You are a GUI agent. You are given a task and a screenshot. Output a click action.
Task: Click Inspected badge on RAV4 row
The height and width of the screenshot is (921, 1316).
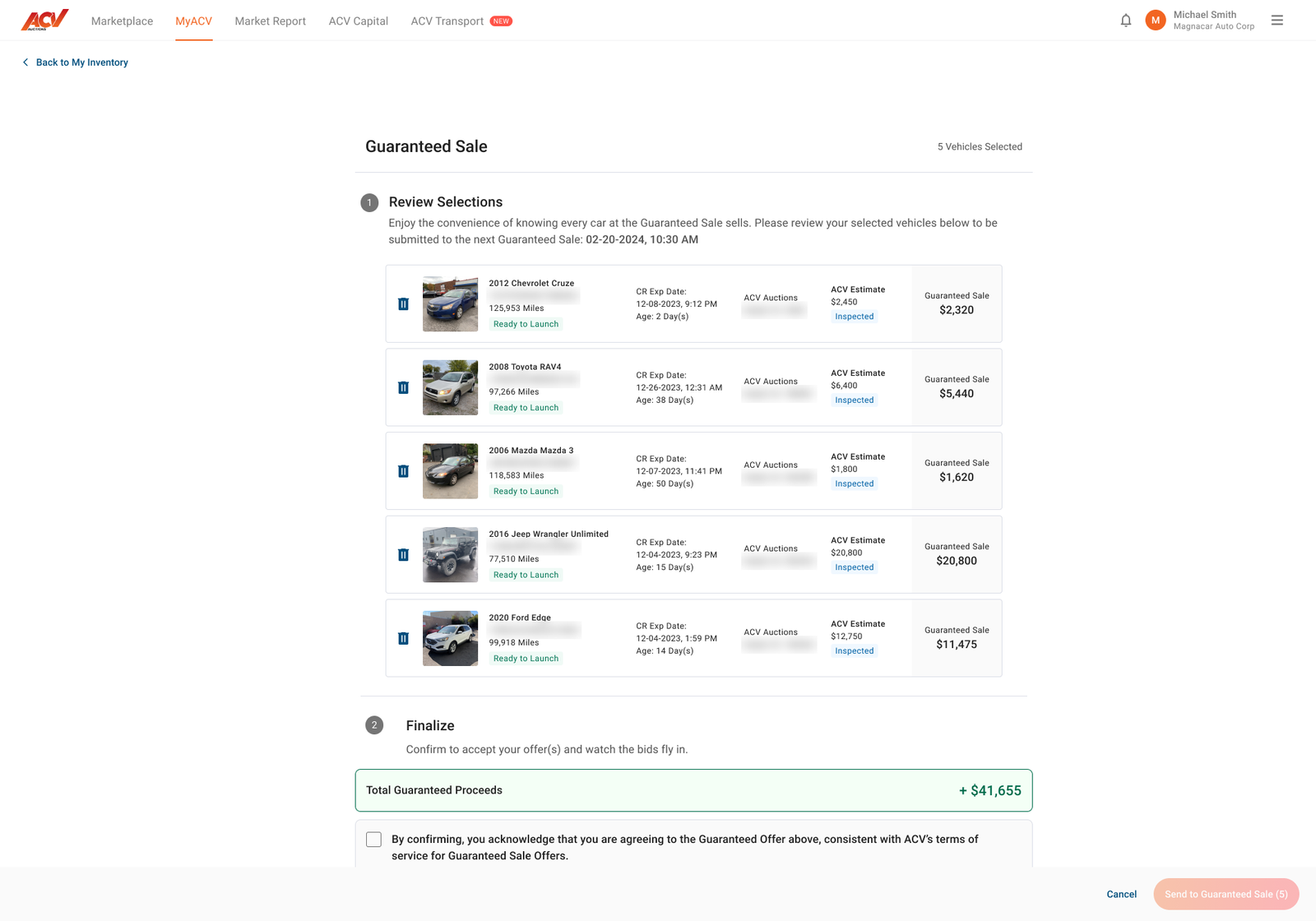click(854, 400)
